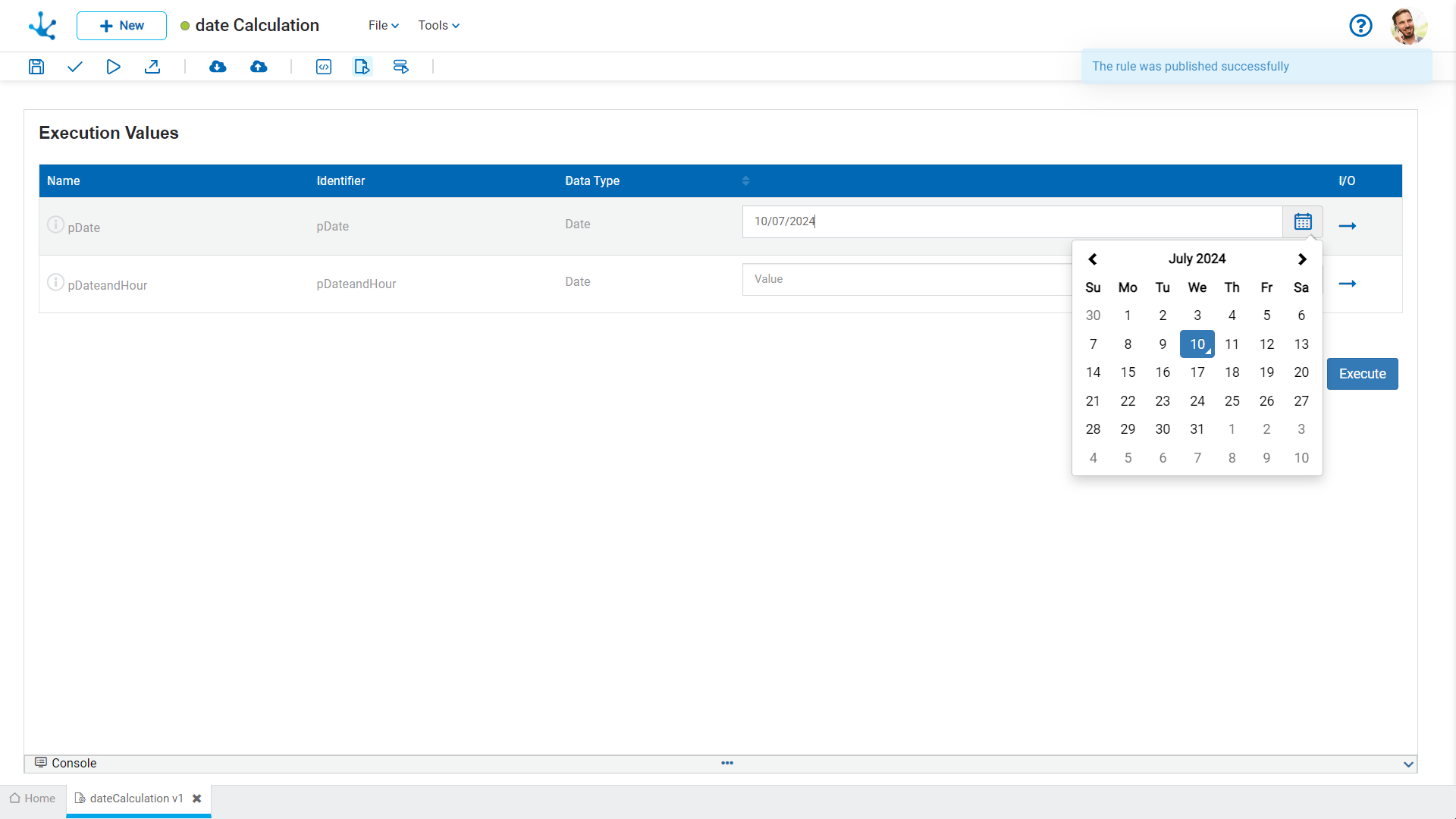
Task: Close the dateCalculation v1 tab
Action: point(197,799)
